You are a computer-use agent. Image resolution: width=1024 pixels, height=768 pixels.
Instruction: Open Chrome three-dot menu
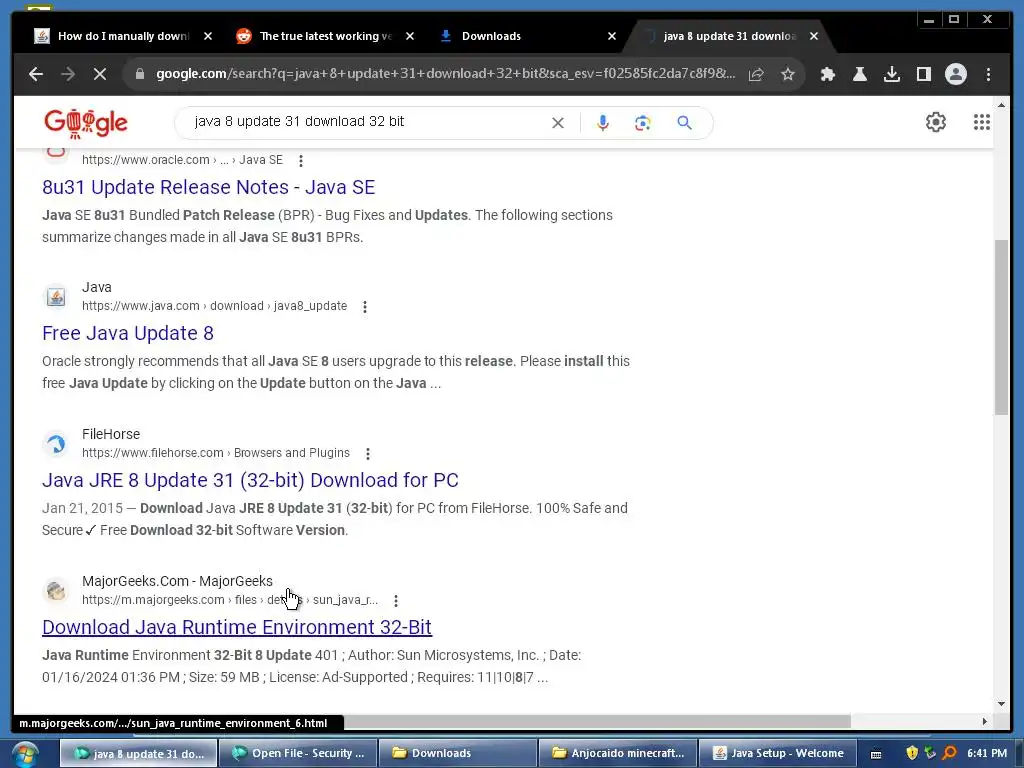point(989,74)
